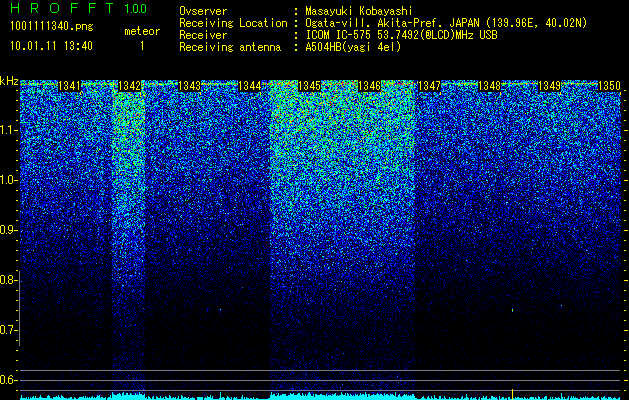Click the 1345 time marker
This screenshot has height=400, width=629.
309,86
